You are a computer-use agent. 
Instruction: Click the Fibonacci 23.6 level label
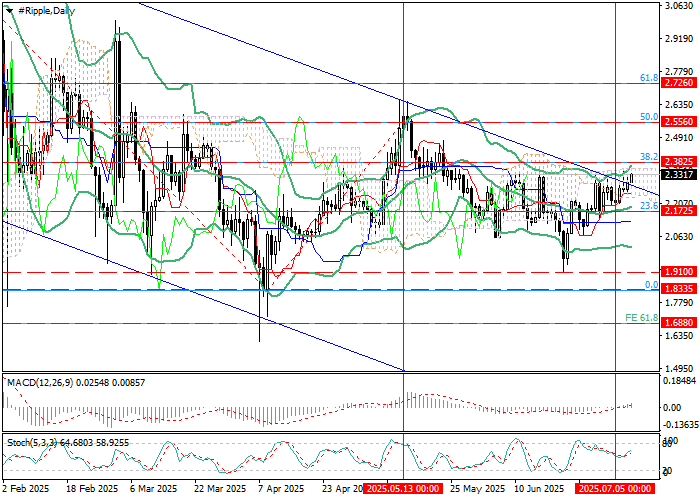[649, 205]
